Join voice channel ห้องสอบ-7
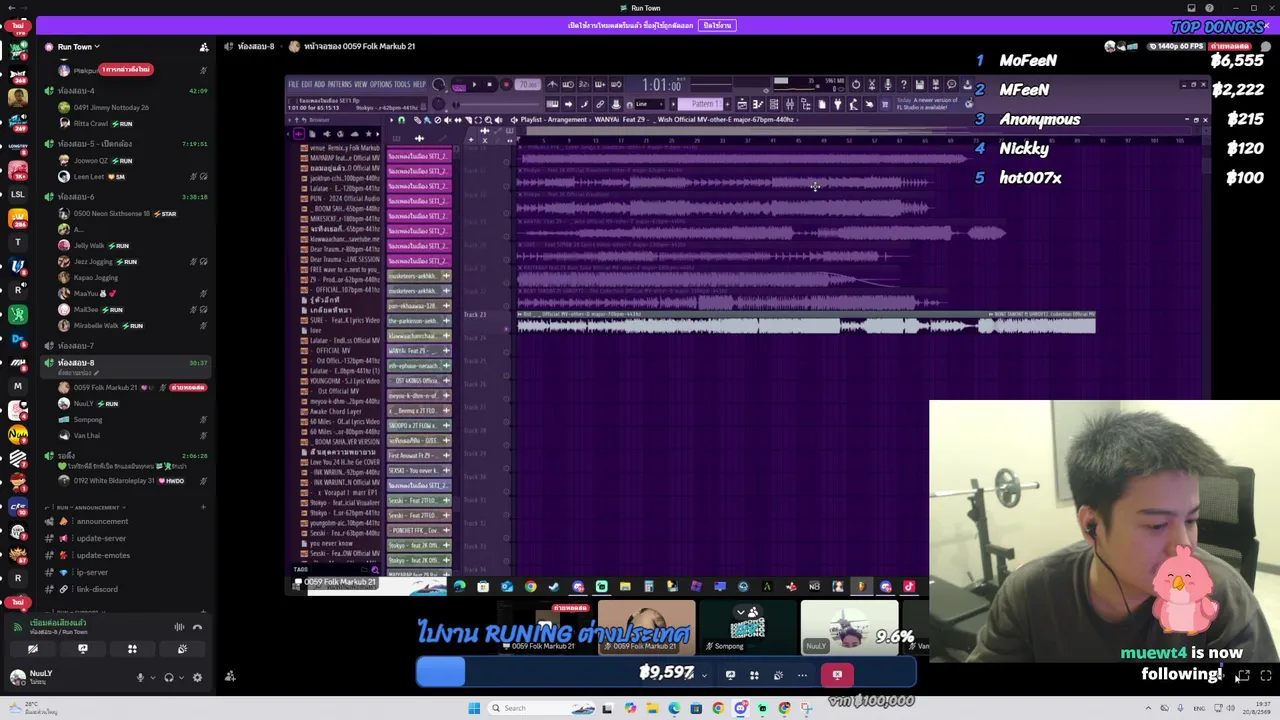 click(76, 346)
